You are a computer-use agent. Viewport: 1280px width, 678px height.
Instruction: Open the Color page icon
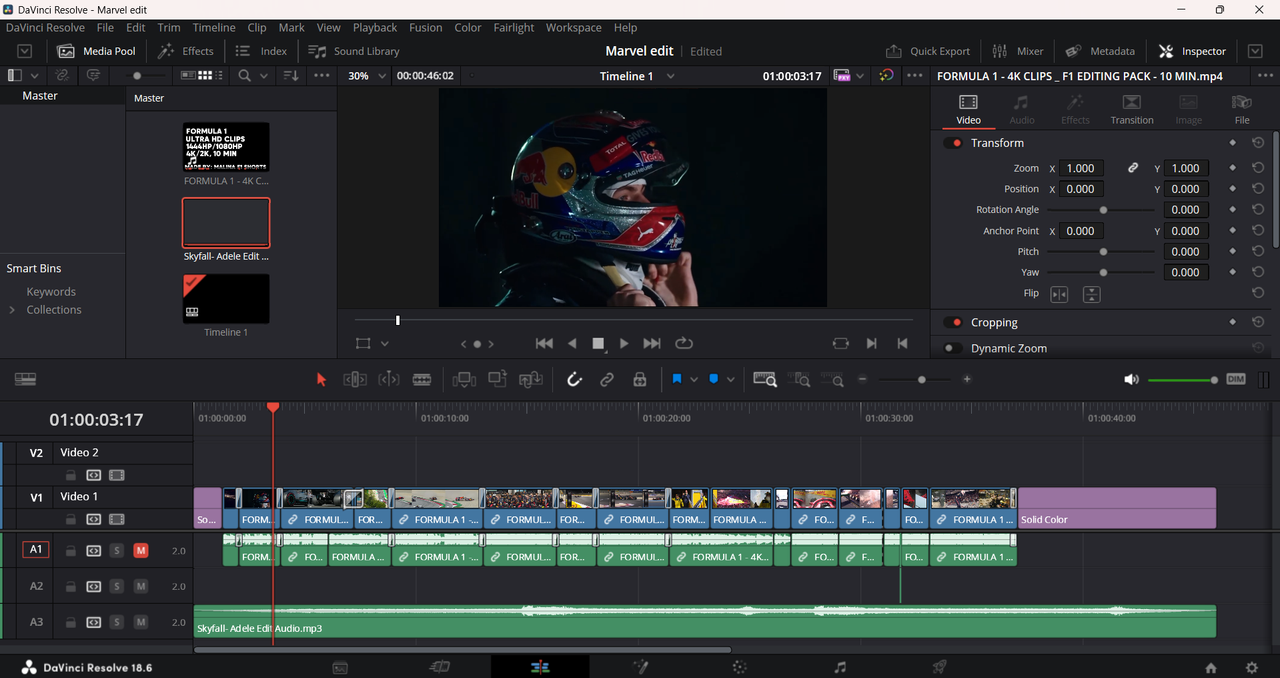coord(740,667)
